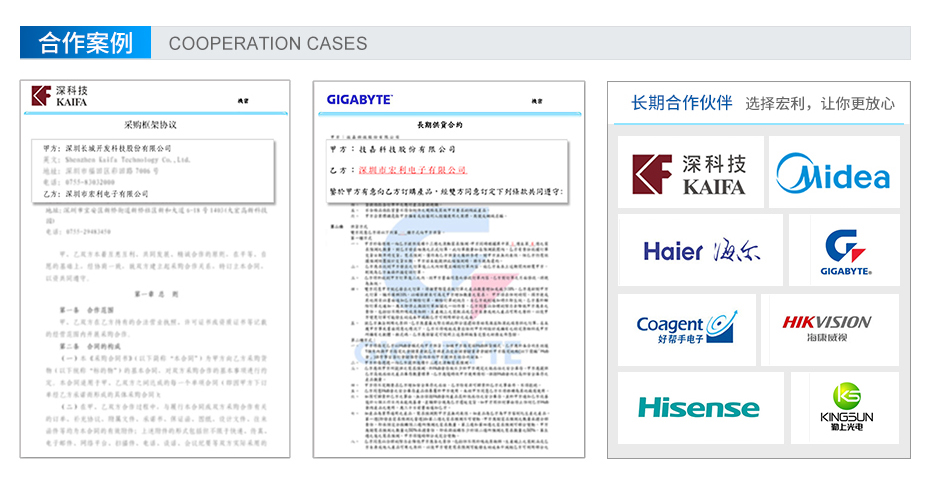
Task: Select the Haier 海尔 partner logo tile
Action: [x=700, y=250]
